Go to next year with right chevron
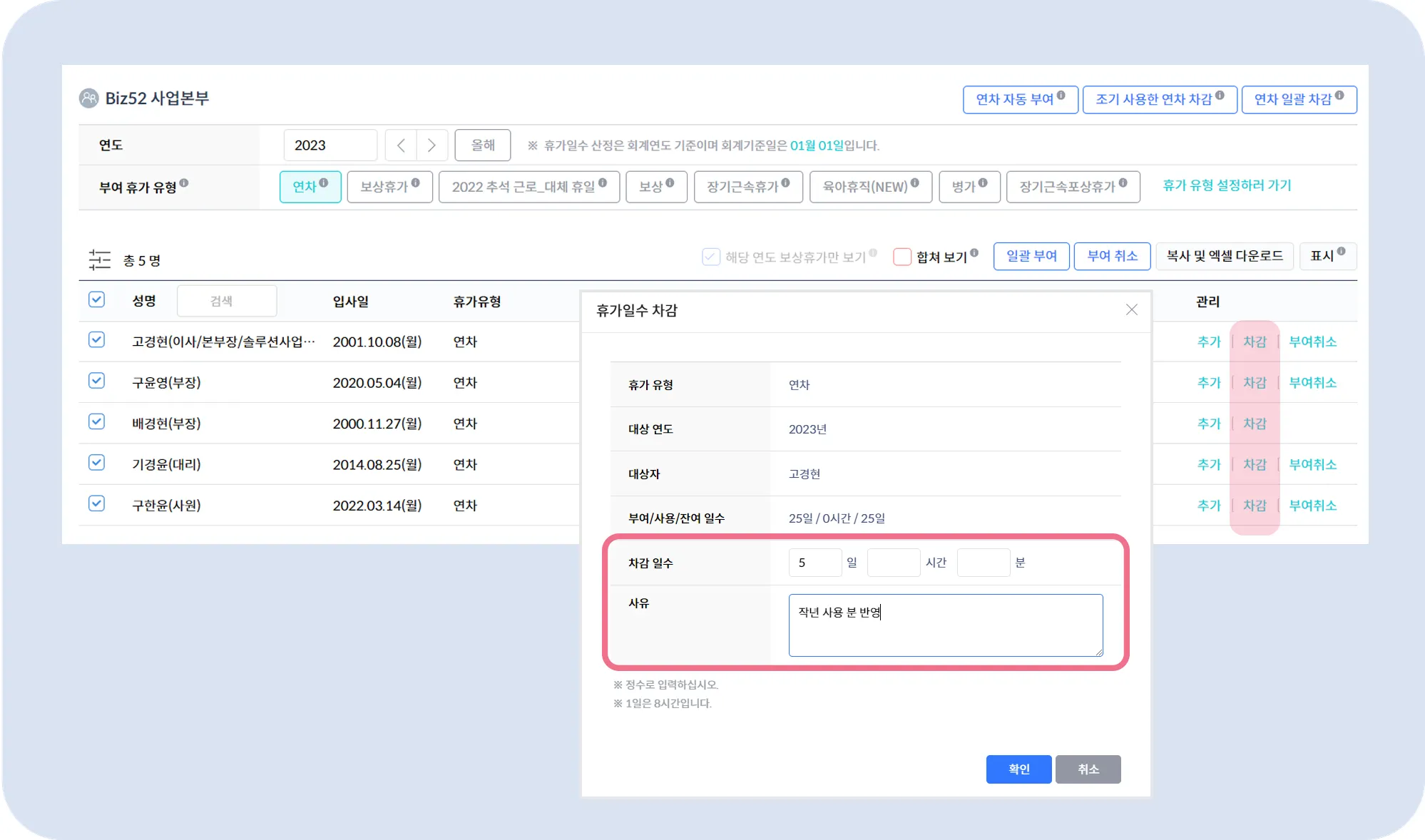The height and width of the screenshot is (840, 1425). 431,145
